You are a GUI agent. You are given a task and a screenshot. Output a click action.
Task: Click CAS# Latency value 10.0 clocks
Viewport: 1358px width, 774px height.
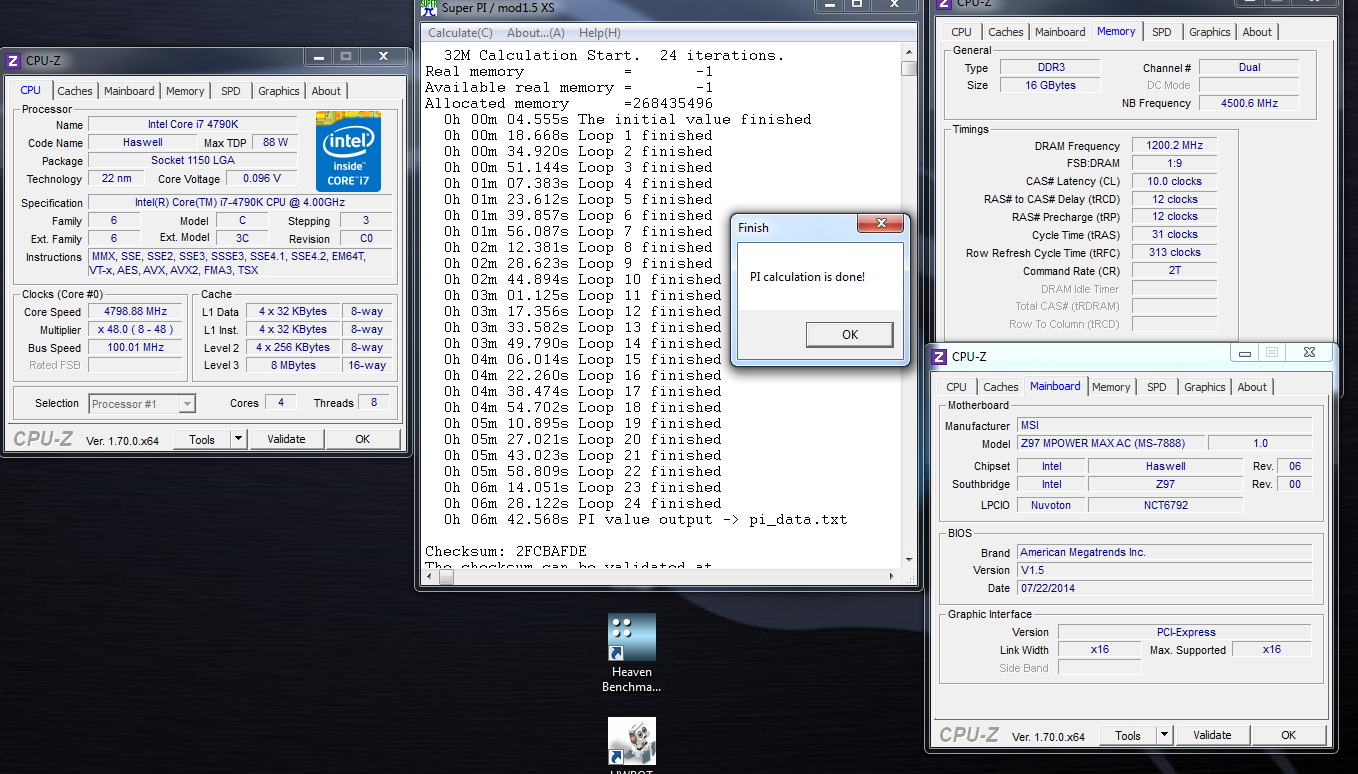(x=1174, y=181)
